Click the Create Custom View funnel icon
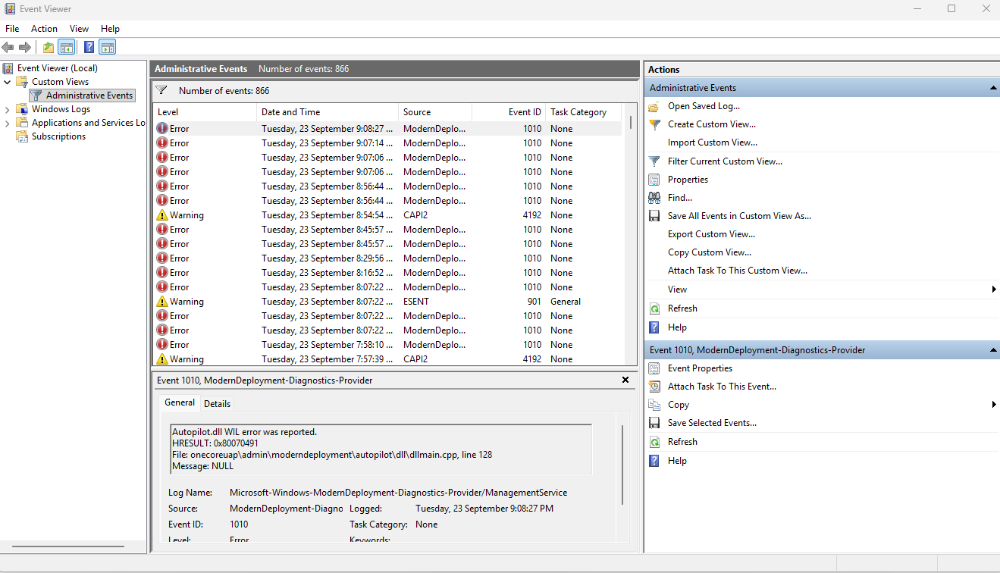The width and height of the screenshot is (1000, 573). [x=654, y=124]
